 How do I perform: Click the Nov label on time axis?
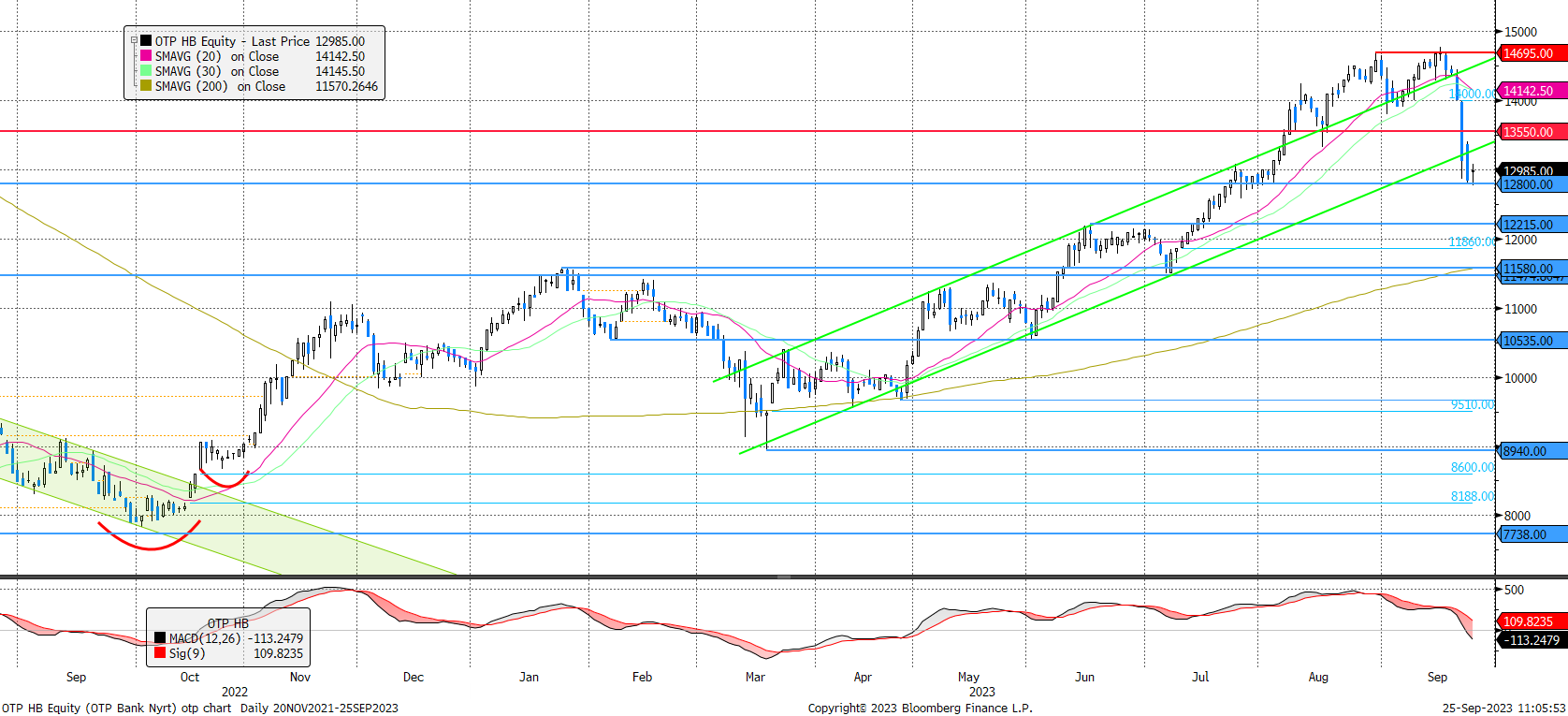pyautogui.click(x=299, y=677)
